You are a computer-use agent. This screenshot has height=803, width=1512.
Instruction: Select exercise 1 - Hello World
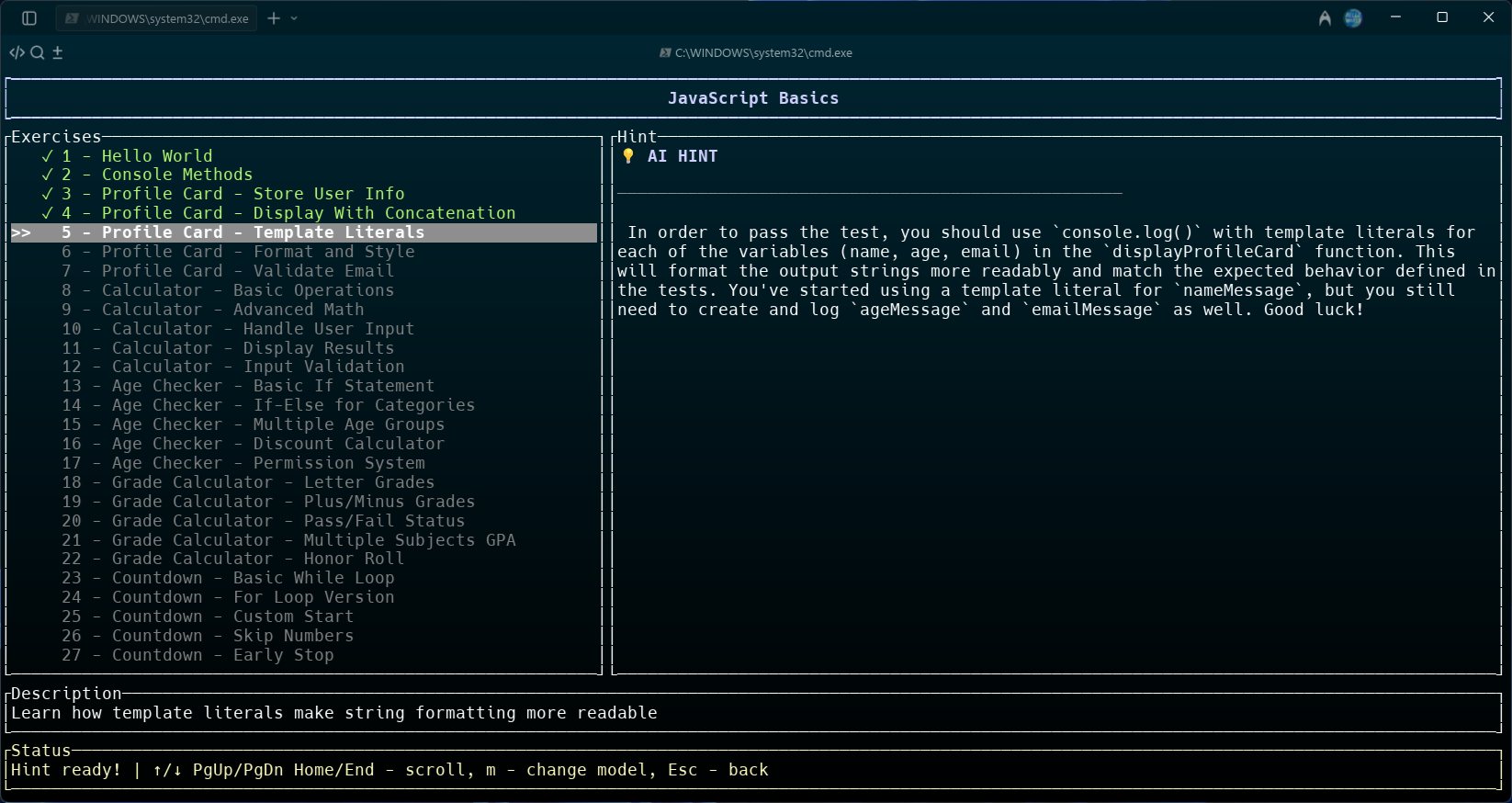pyautogui.click(x=304, y=156)
